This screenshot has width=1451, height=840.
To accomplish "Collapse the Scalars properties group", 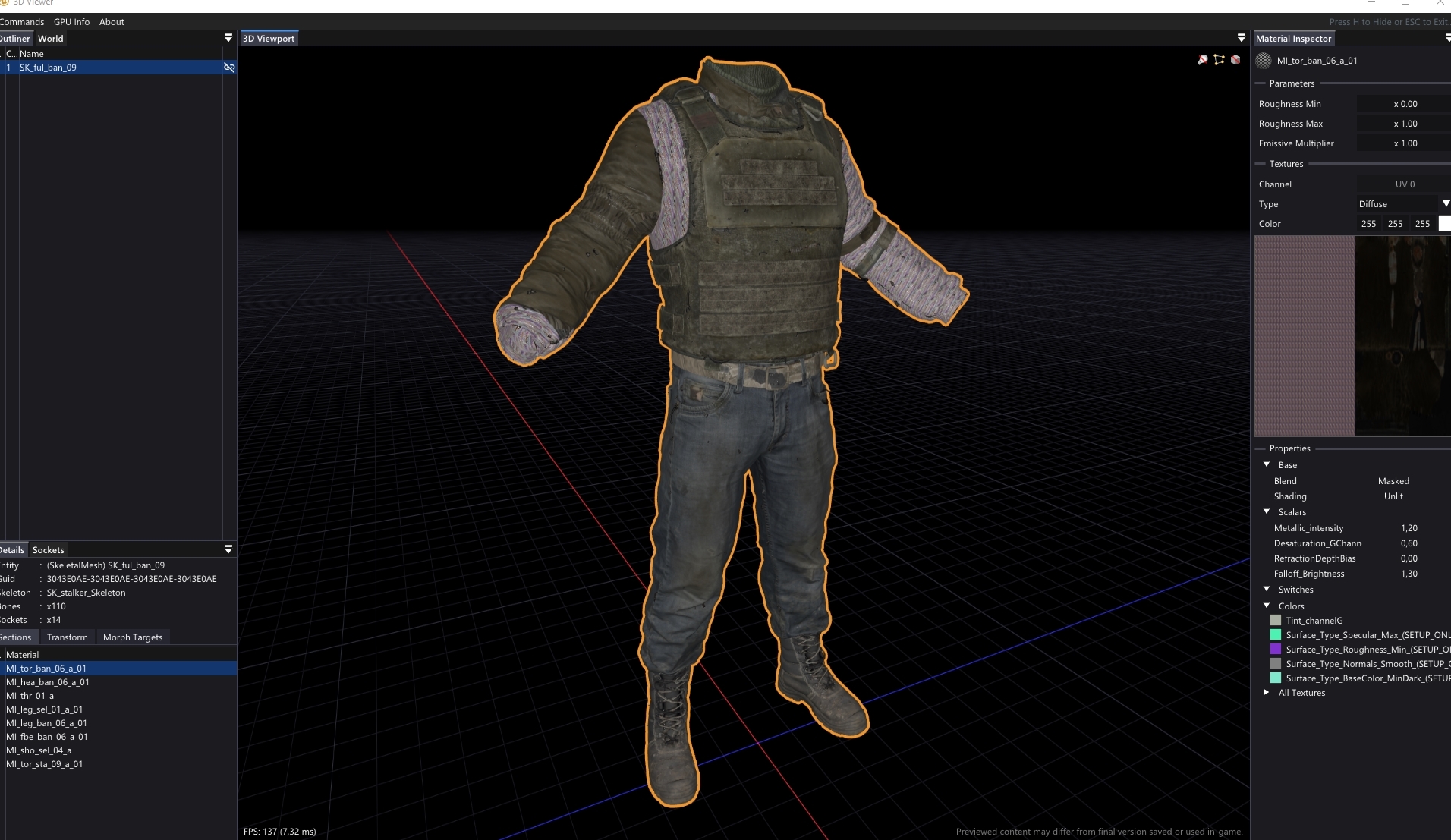I will click(1267, 511).
